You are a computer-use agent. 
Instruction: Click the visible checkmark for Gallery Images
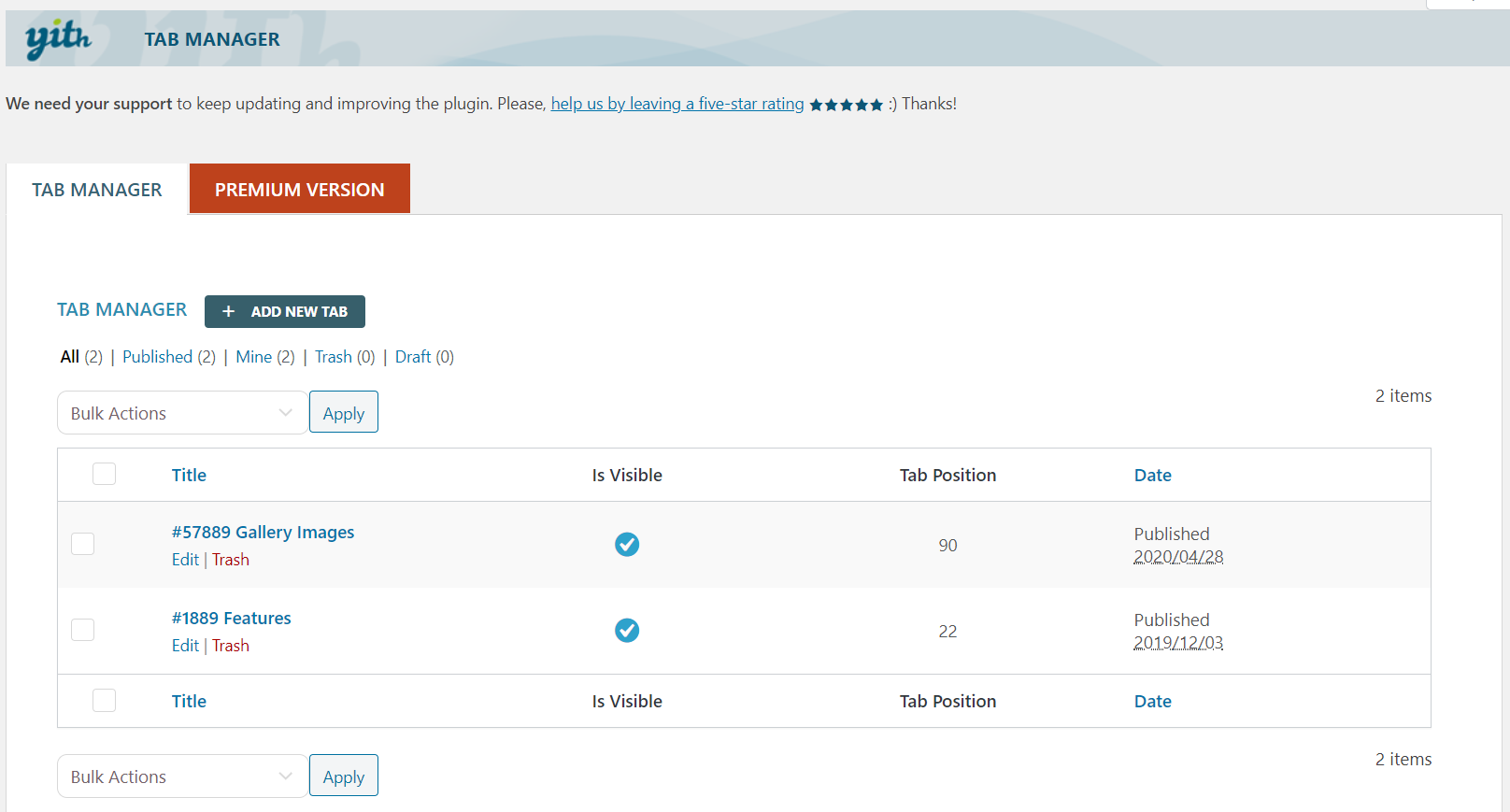(627, 544)
